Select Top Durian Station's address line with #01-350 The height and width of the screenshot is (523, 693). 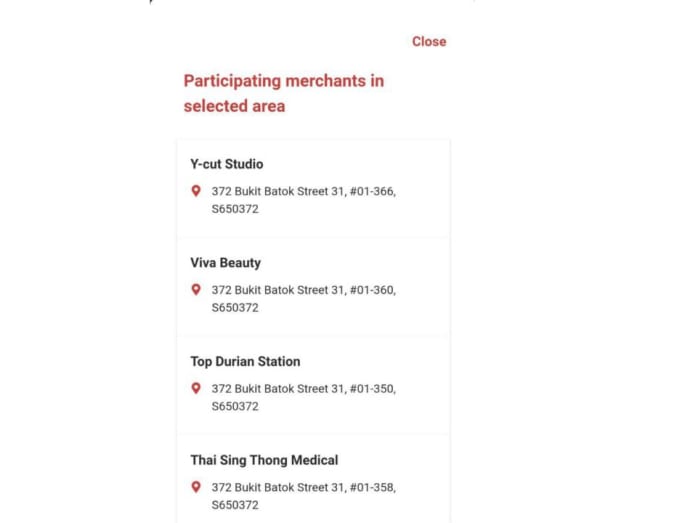point(303,389)
